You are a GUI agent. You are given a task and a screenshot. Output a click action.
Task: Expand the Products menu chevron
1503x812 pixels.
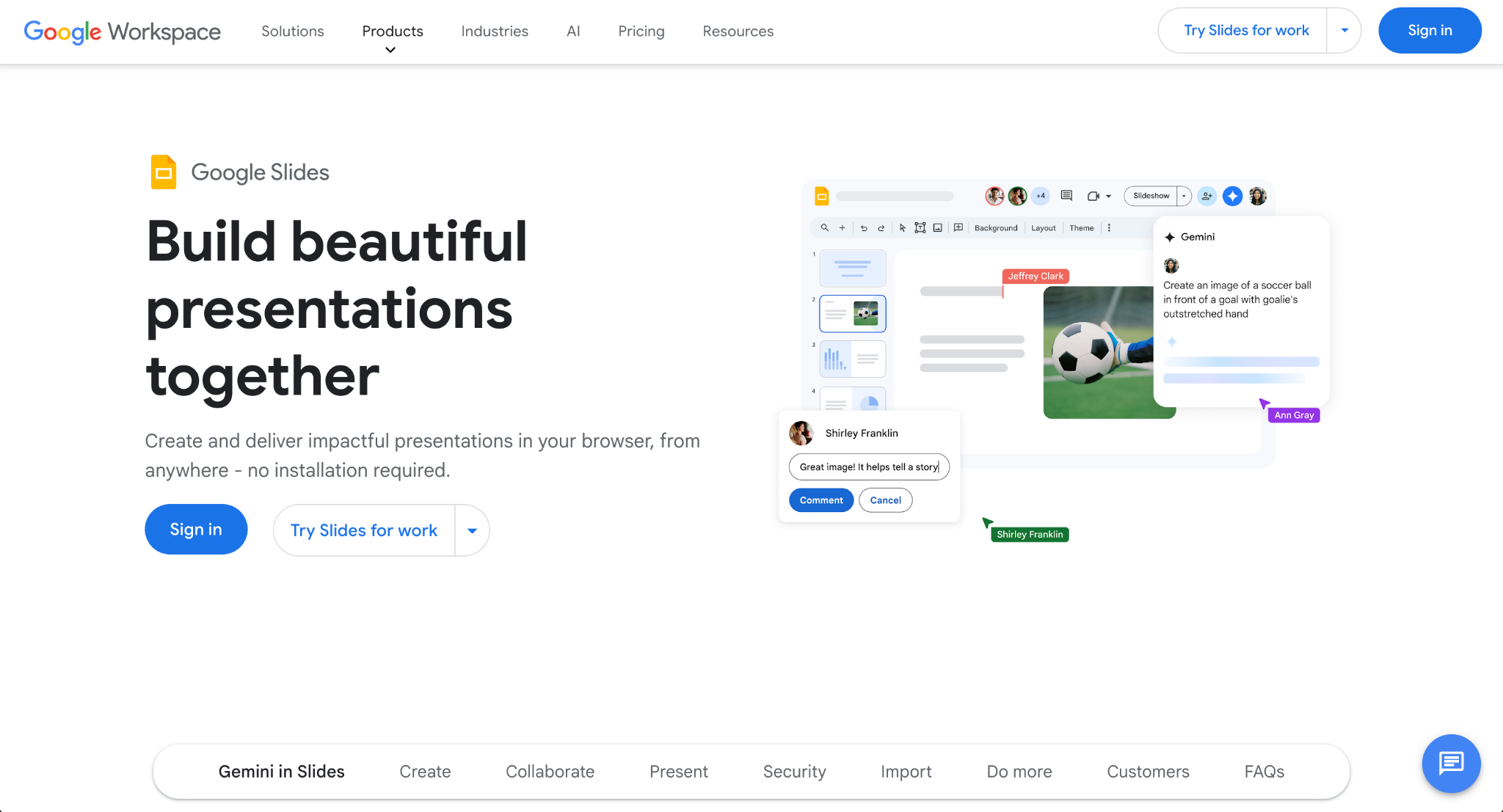(x=390, y=50)
